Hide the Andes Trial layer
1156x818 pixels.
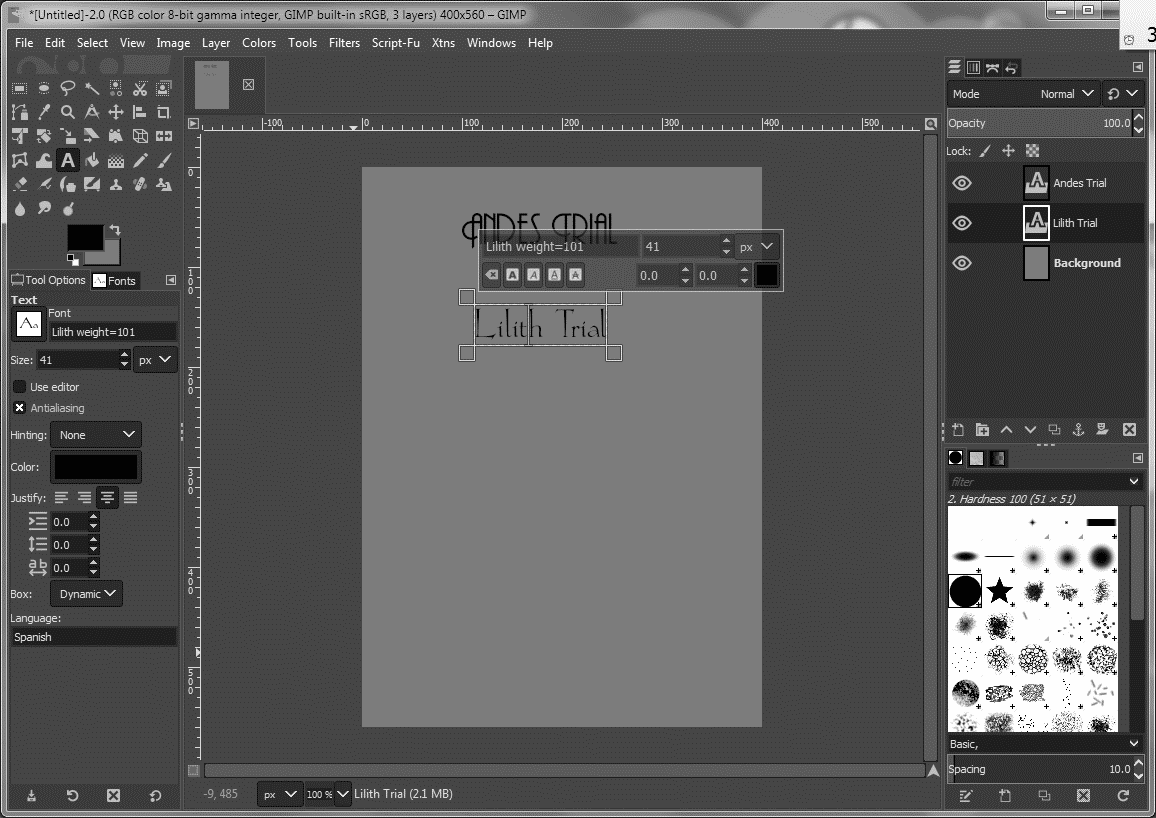pos(961,183)
